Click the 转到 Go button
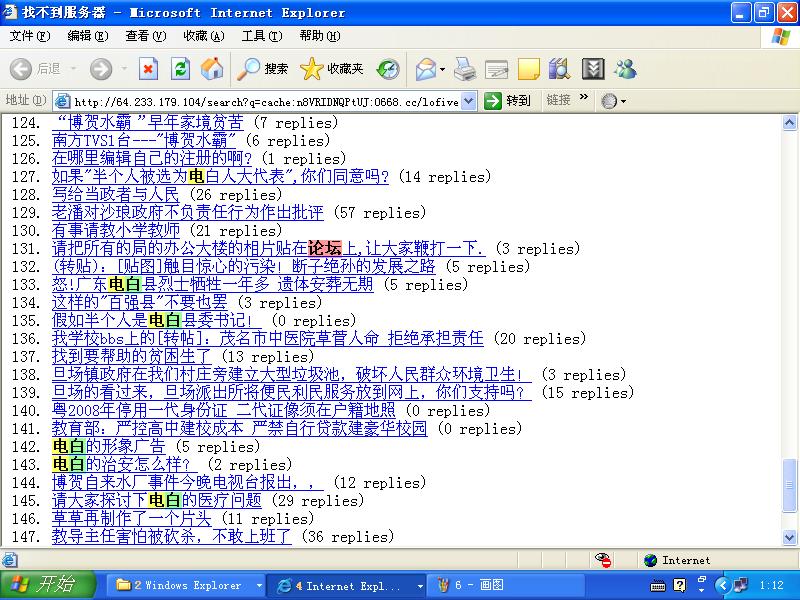 point(508,101)
